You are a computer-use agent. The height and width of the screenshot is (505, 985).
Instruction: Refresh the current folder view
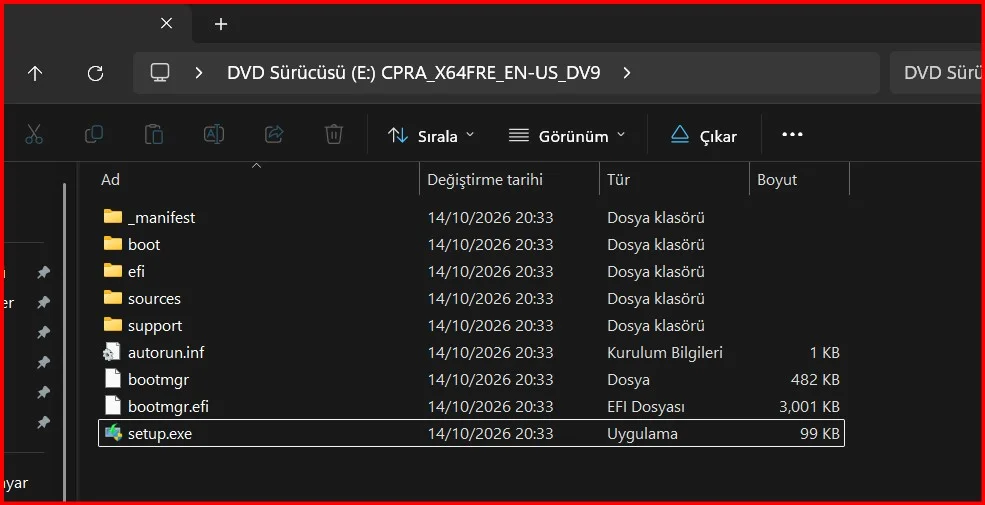pos(95,73)
